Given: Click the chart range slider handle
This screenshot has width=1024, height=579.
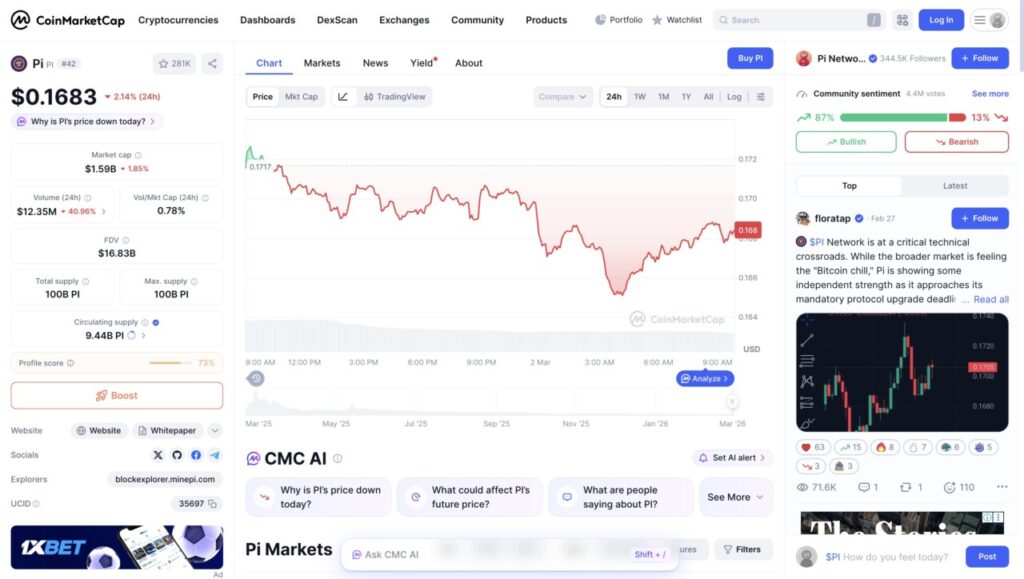Looking at the screenshot, I should pos(732,401).
